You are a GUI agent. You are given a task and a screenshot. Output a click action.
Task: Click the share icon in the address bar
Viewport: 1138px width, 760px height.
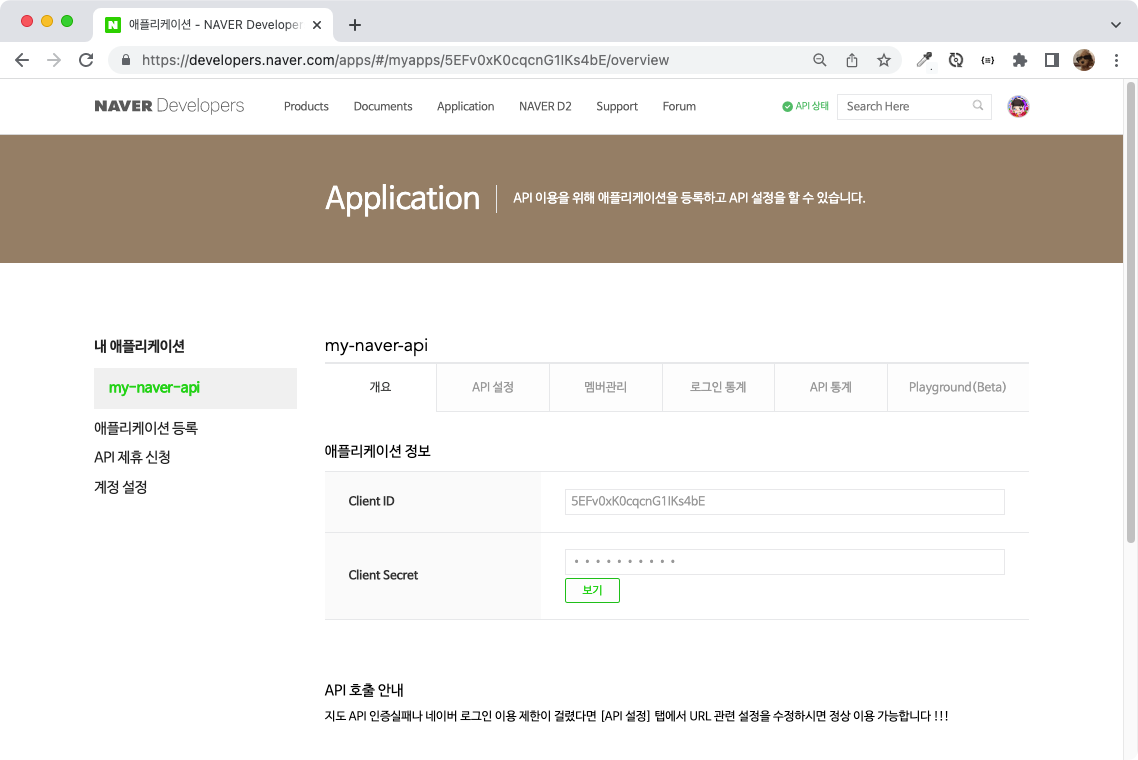[x=852, y=60]
